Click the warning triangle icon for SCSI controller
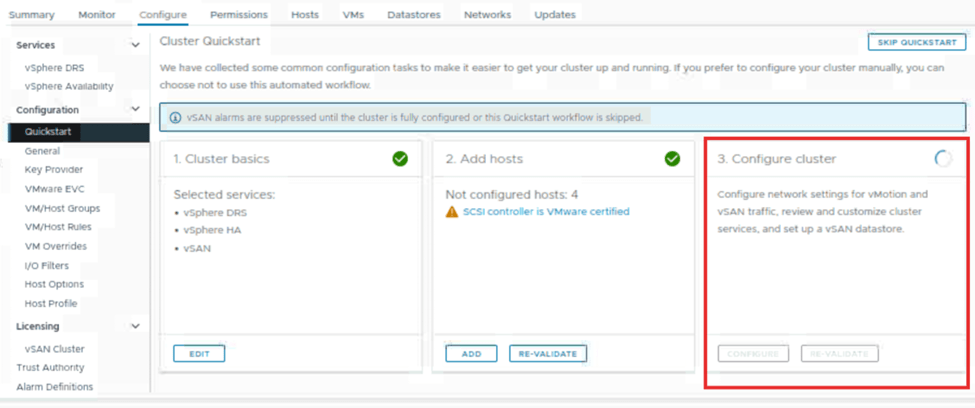This screenshot has height=408, width=975. click(x=452, y=212)
